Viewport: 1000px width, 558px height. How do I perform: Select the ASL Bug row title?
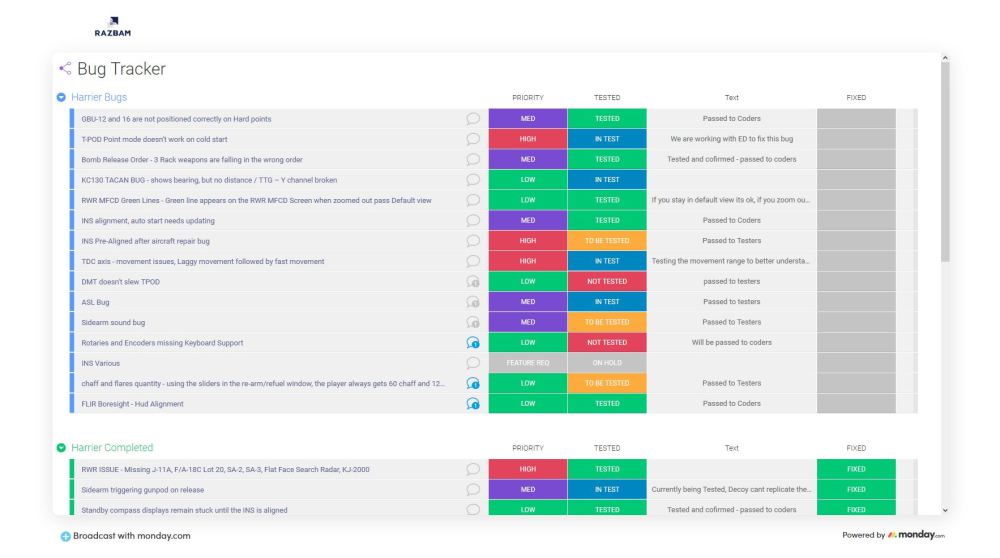96,302
